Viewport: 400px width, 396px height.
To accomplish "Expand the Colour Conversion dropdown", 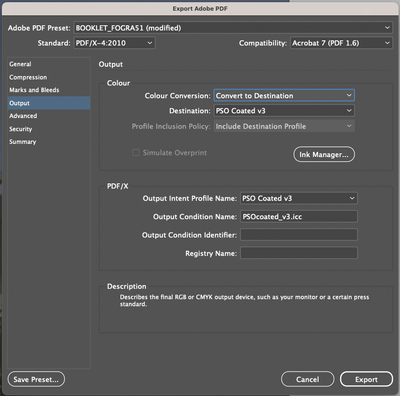I will tap(284, 96).
